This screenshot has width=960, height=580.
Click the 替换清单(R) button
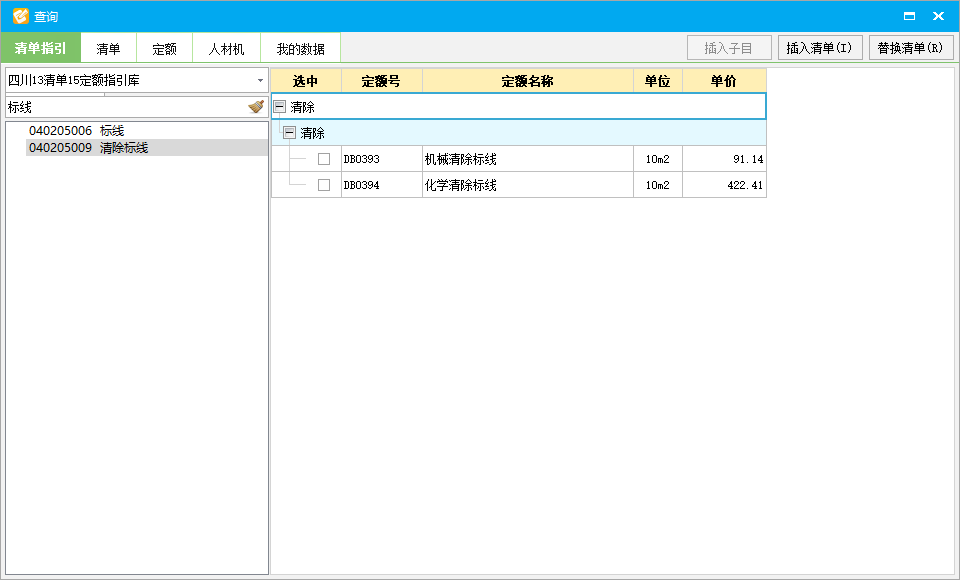click(x=911, y=48)
